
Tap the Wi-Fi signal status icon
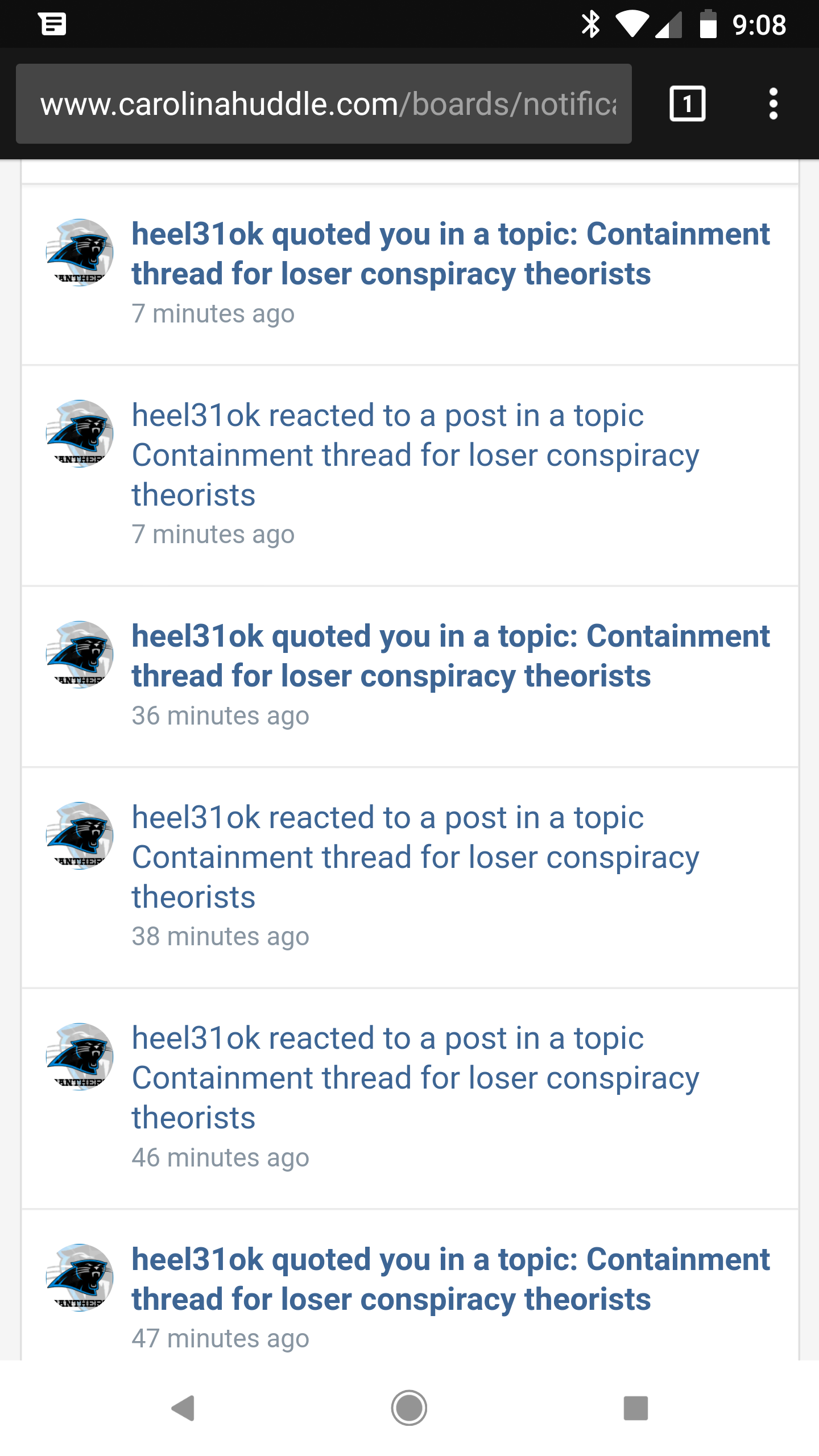[632, 24]
